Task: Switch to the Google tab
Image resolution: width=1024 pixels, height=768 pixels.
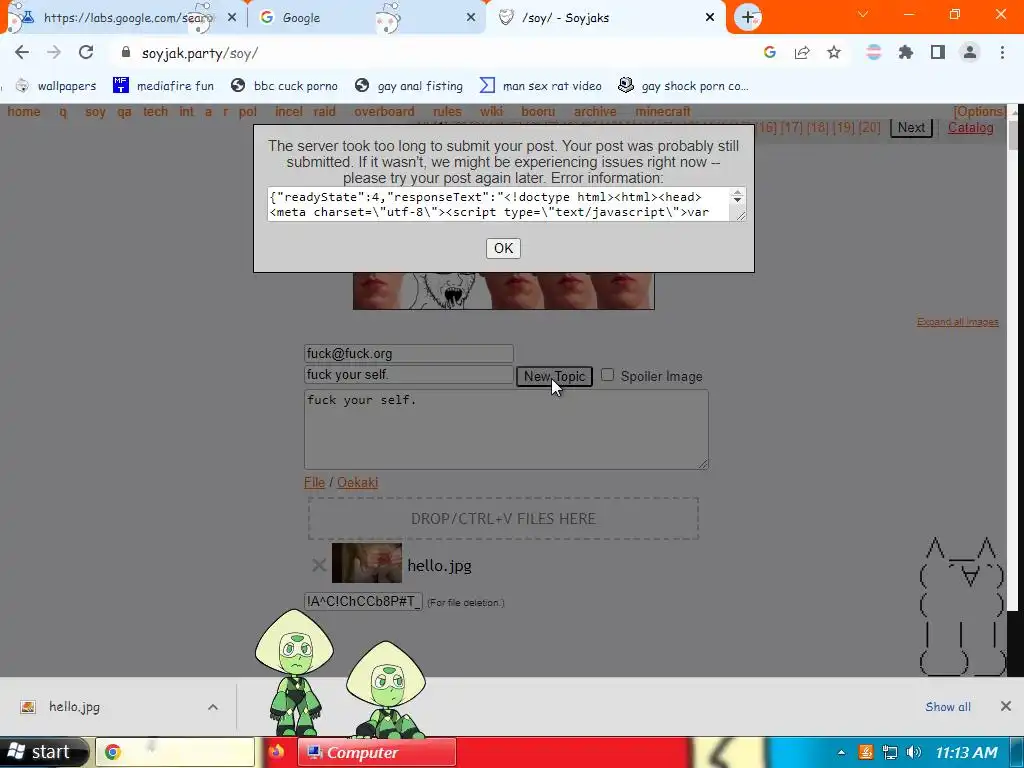Action: point(366,18)
